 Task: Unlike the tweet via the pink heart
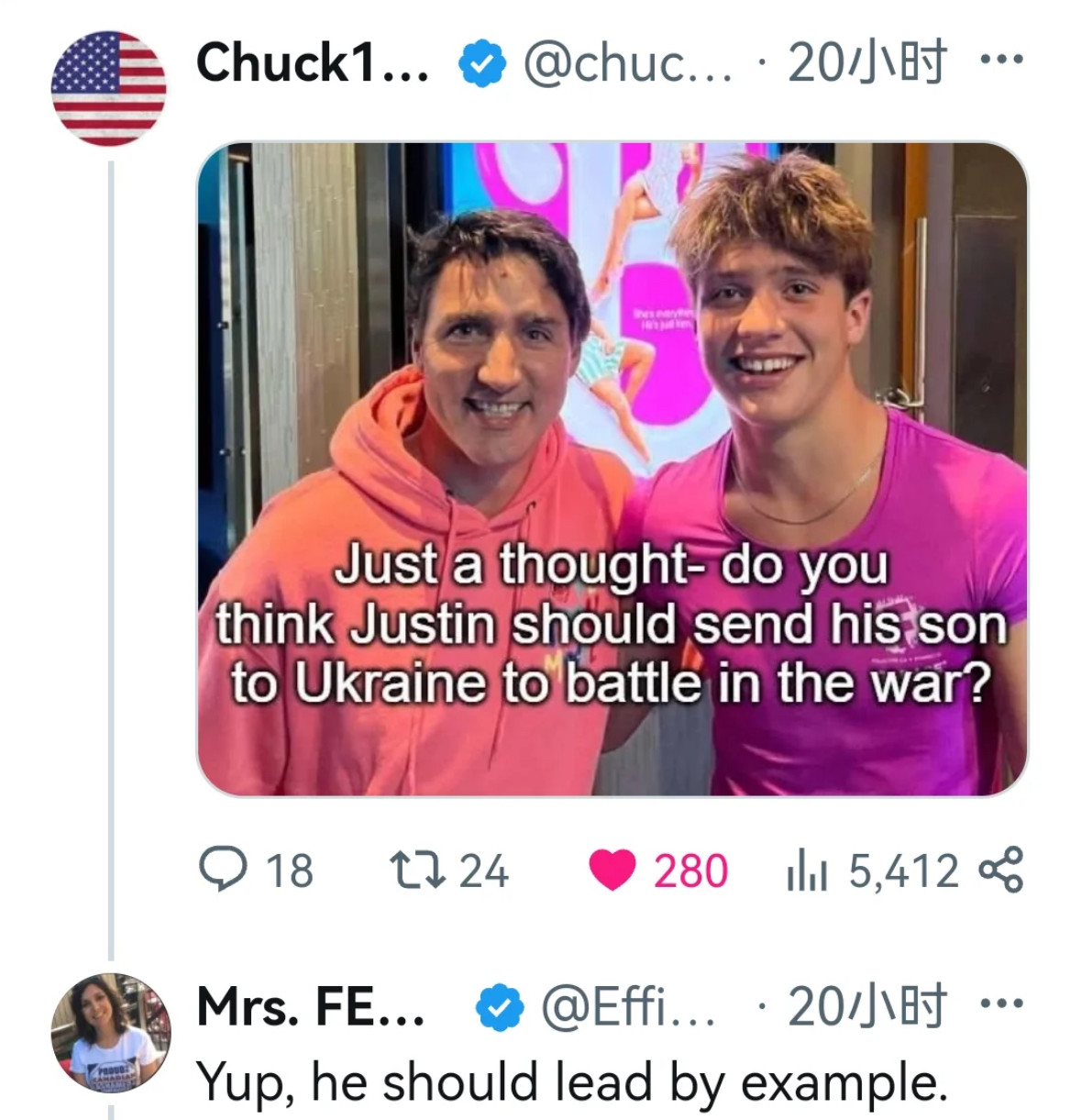(612, 870)
